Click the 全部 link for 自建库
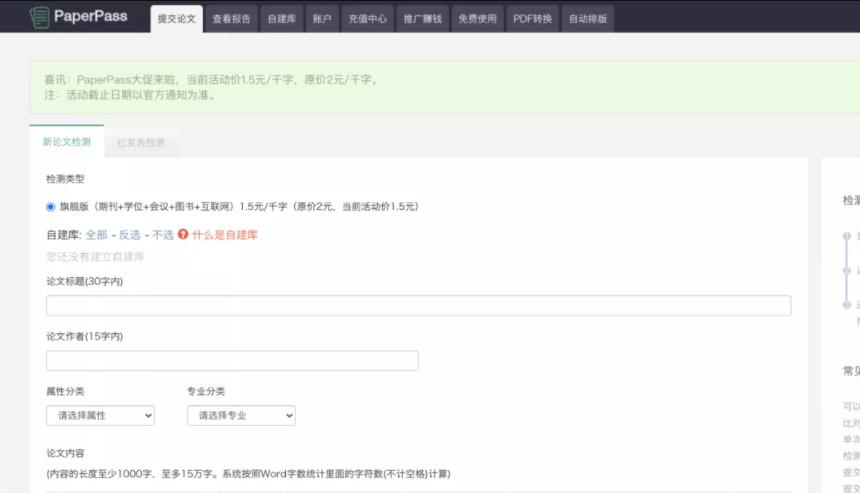 click(x=97, y=235)
